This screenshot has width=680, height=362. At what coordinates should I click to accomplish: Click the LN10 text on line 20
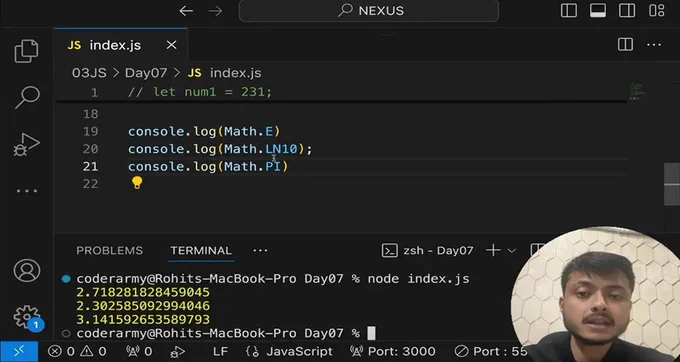(x=281, y=149)
